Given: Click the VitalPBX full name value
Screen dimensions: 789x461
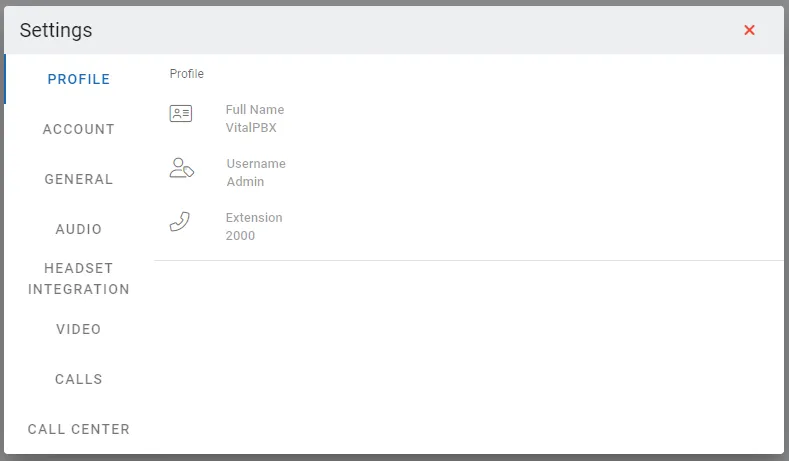Looking at the screenshot, I should point(251,128).
